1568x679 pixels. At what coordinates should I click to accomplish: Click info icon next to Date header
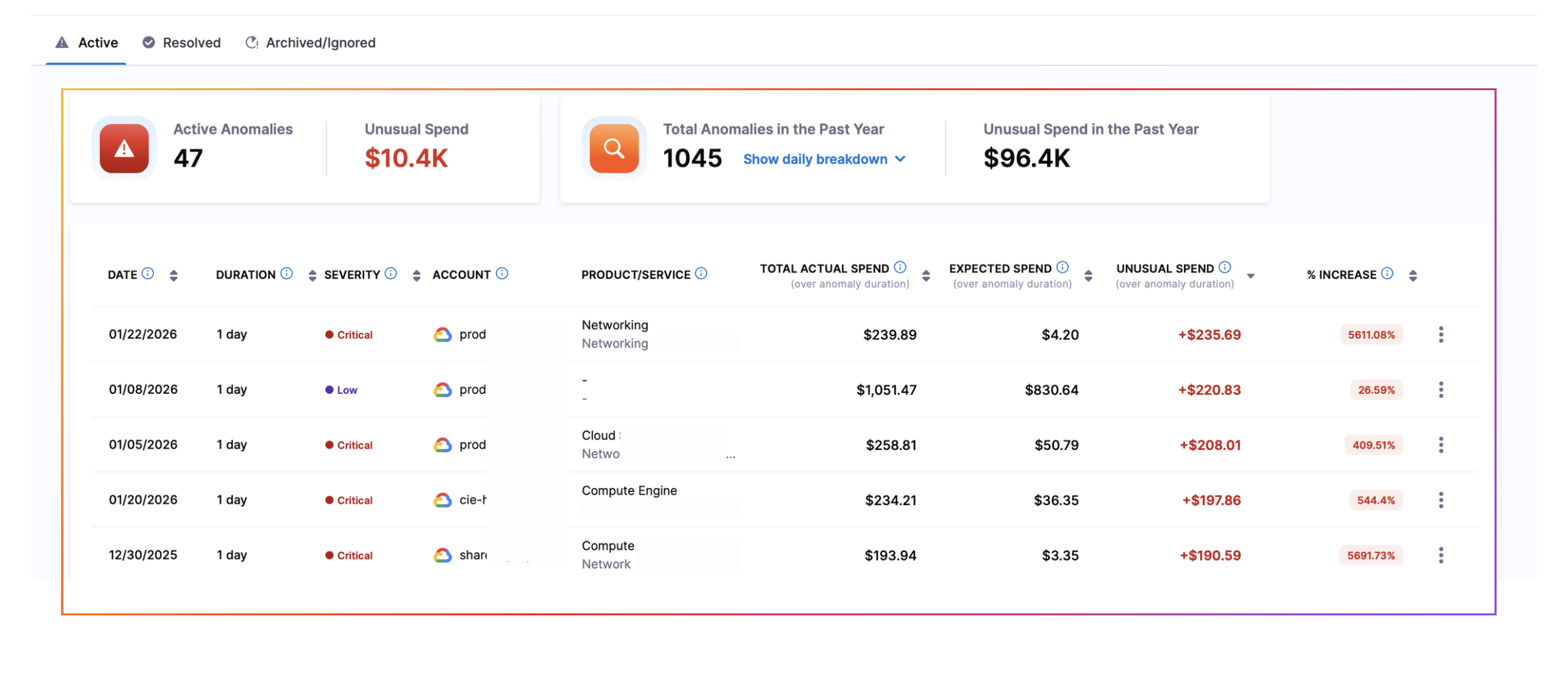(x=148, y=273)
